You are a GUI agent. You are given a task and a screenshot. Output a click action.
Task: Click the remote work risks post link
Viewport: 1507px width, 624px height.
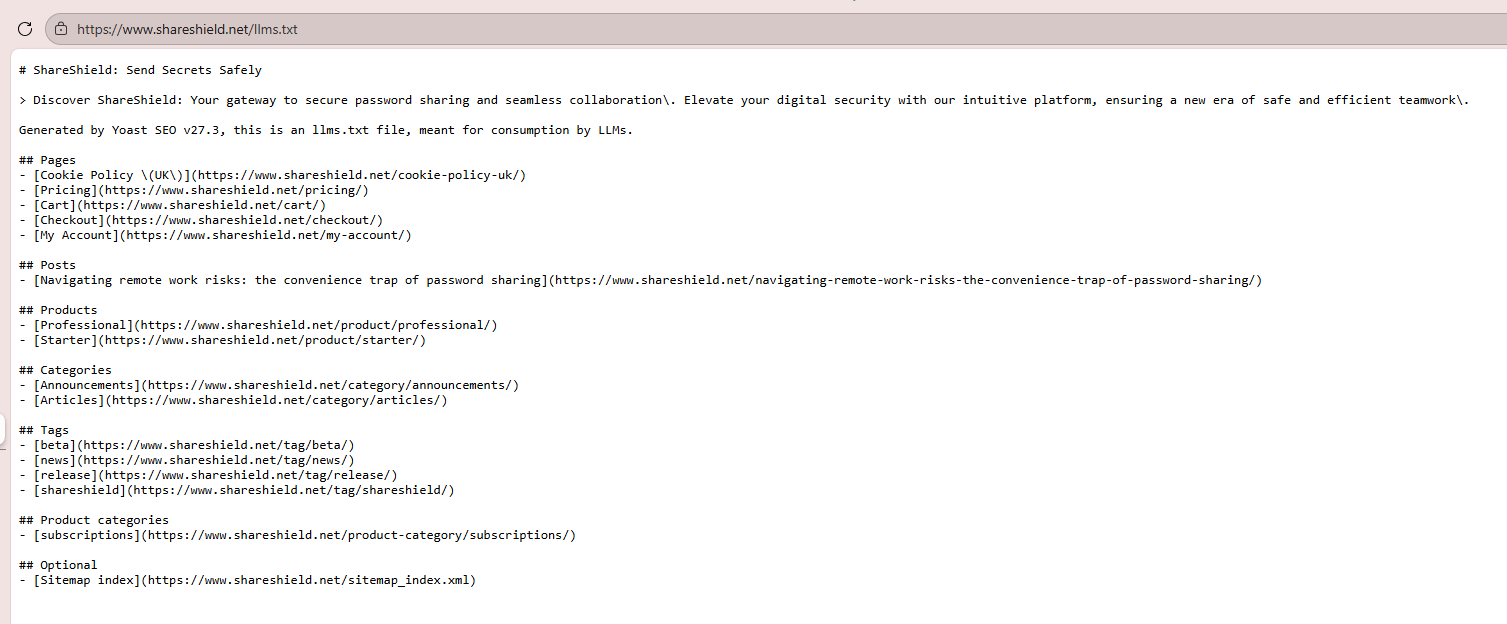click(x=647, y=280)
